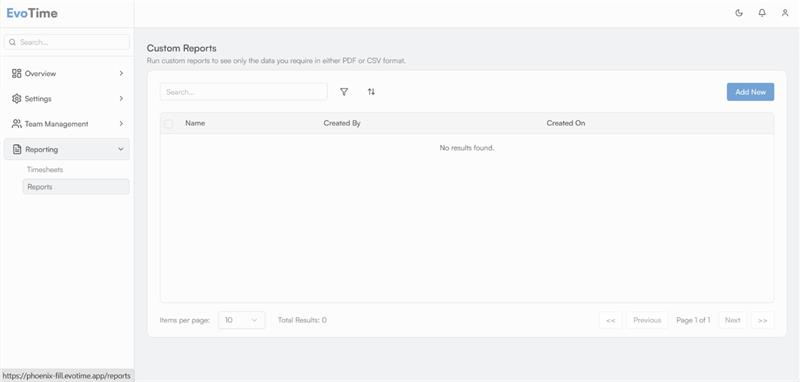Click the Created On column header

566,123
